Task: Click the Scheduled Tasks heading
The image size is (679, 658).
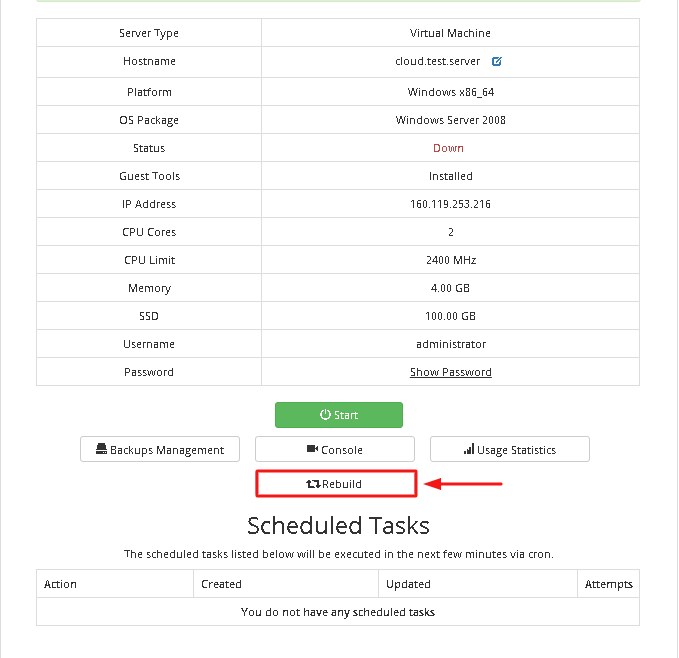Action: pyautogui.click(x=338, y=526)
